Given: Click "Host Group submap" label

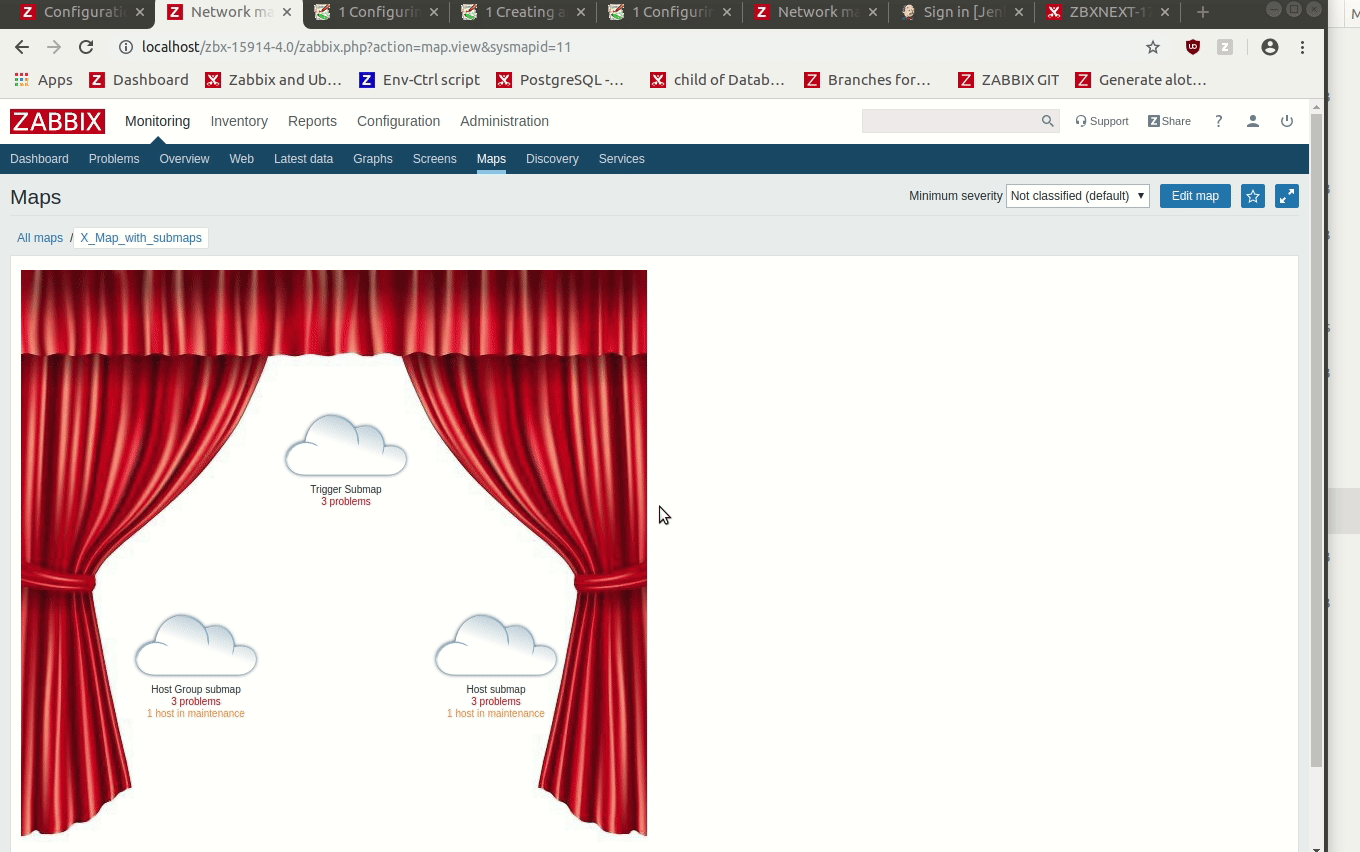Looking at the screenshot, I should (x=196, y=690).
